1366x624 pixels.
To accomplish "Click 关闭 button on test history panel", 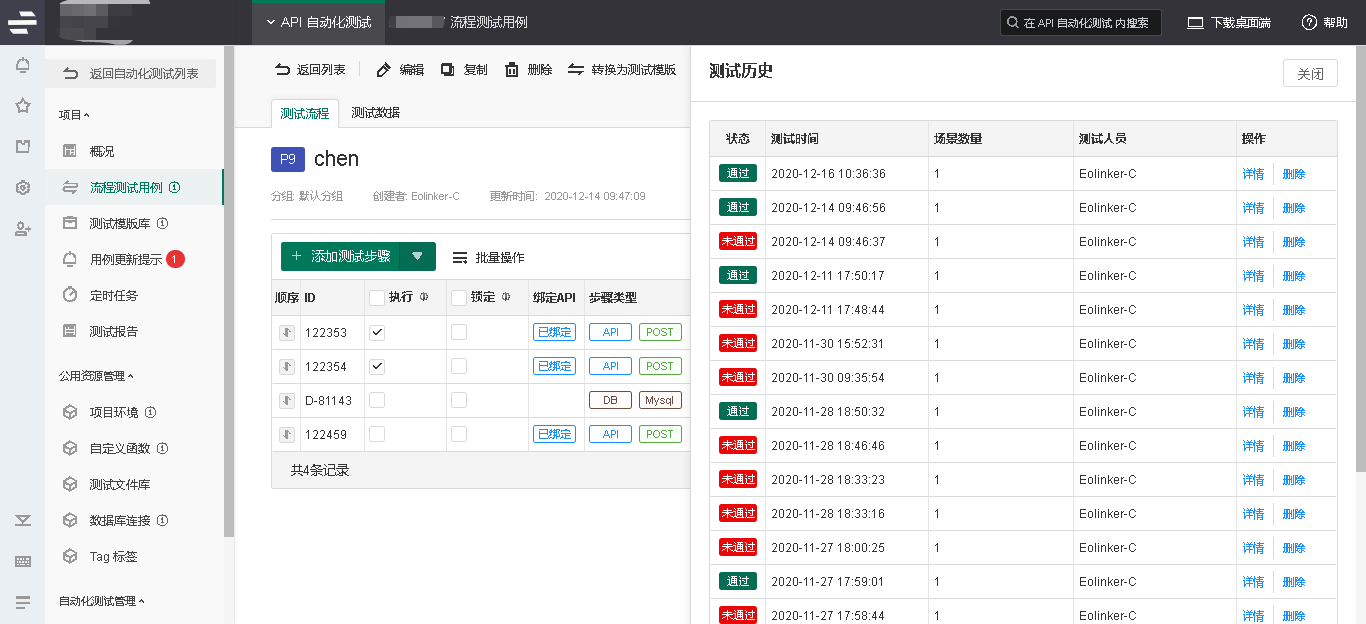I will pos(1309,74).
